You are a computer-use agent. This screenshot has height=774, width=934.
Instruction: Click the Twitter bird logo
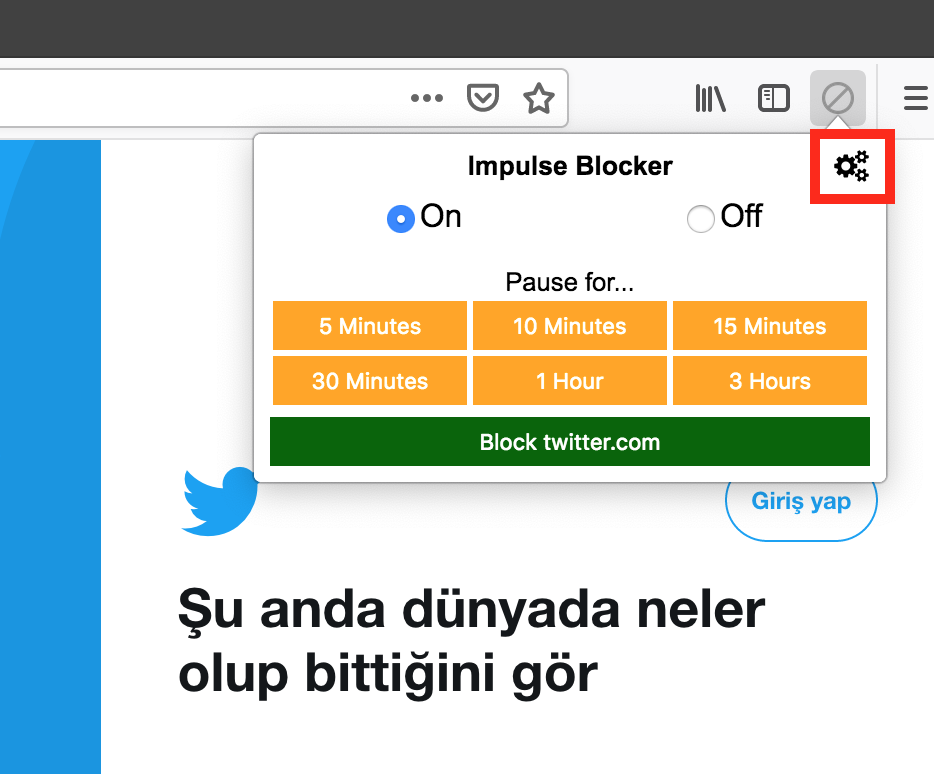219,501
